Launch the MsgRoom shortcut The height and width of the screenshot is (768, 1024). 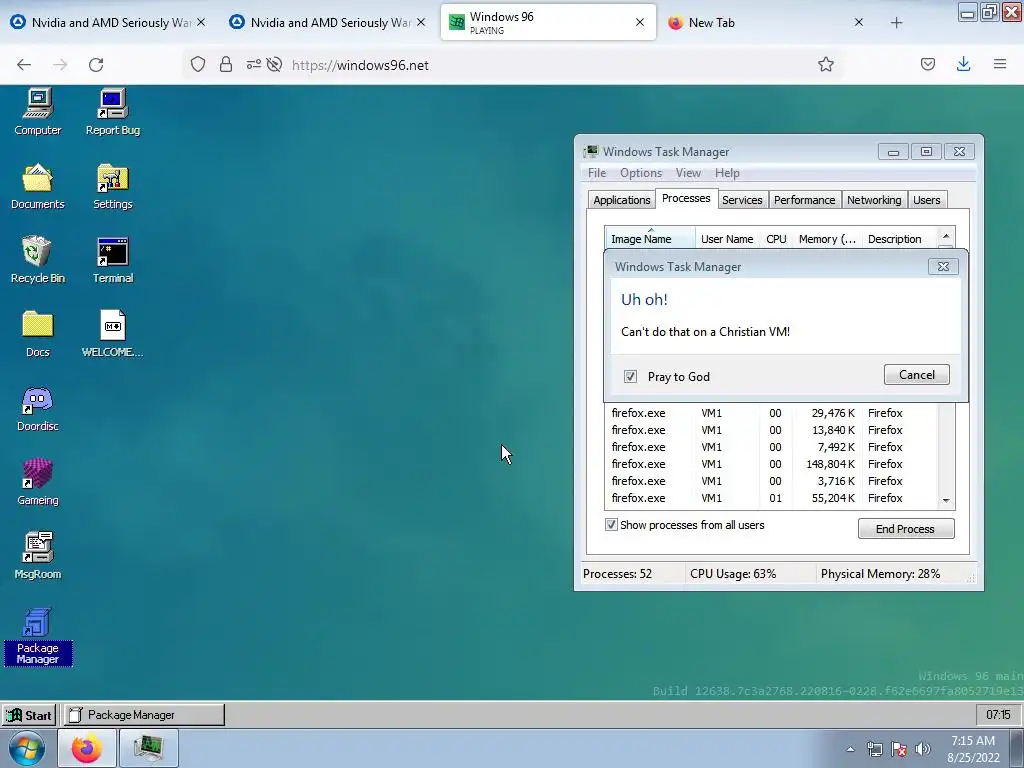[x=37, y=556]
